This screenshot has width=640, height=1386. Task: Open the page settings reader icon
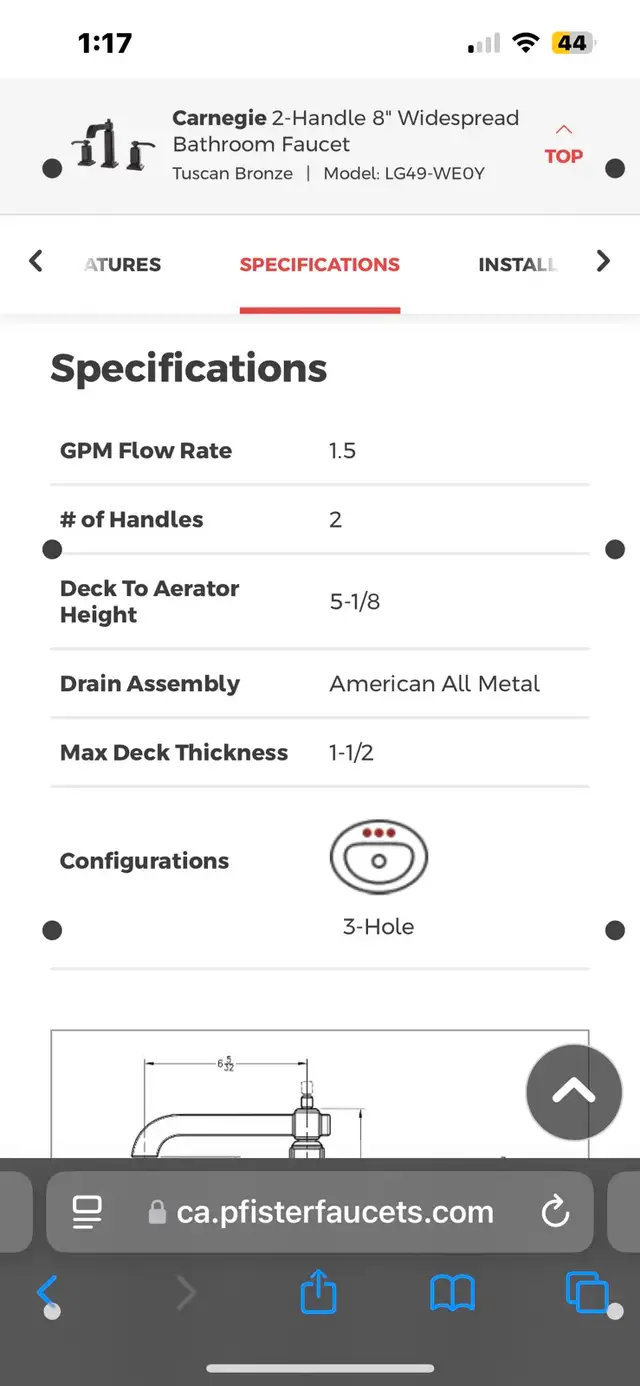click(x=87, y=1212)
